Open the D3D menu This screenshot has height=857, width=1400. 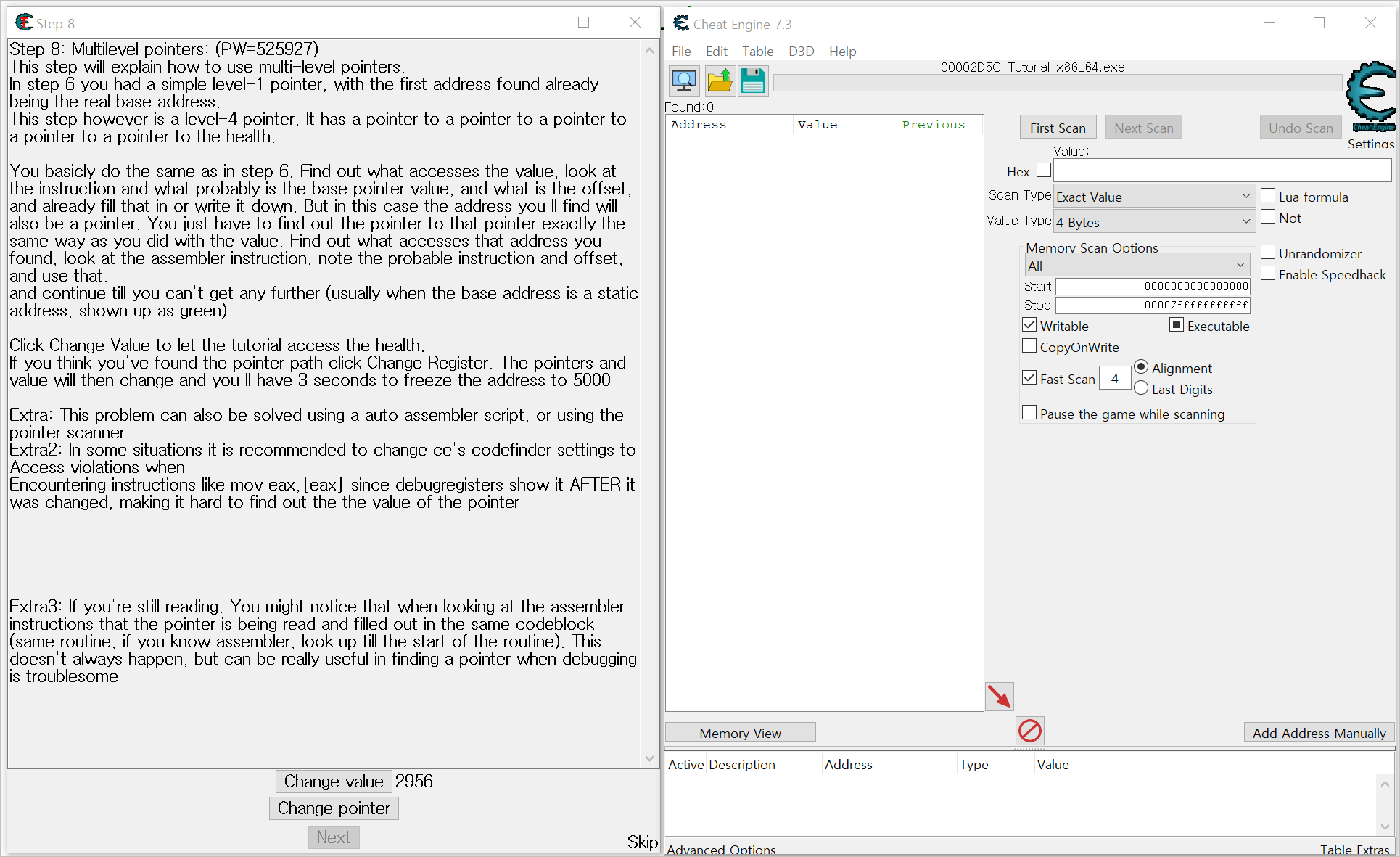tap(801, 51)
